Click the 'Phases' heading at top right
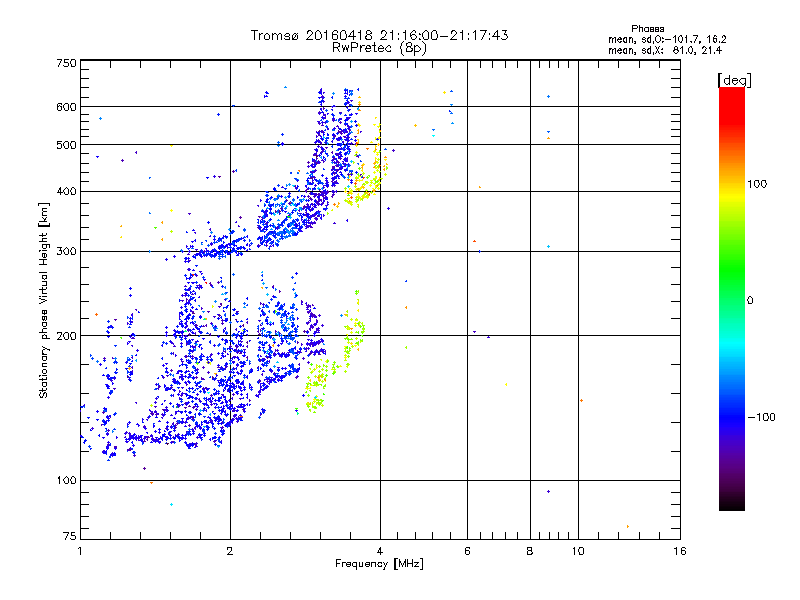Viewport: 800px width, 600px height. tap(647, 29)
